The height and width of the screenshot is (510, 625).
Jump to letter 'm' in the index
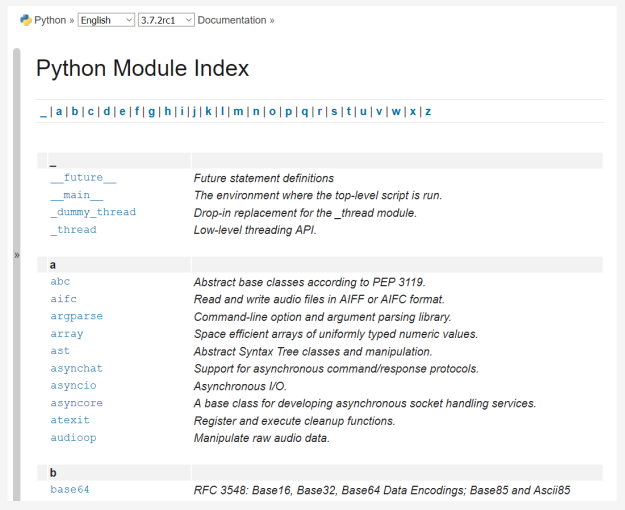(238, 111)
